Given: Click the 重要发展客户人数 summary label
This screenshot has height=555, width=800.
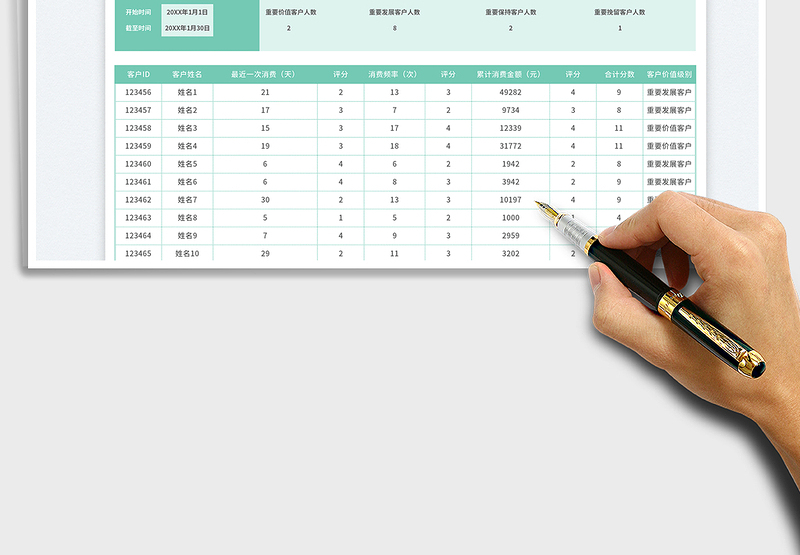Looking at the screenshot, I should 394,12.
